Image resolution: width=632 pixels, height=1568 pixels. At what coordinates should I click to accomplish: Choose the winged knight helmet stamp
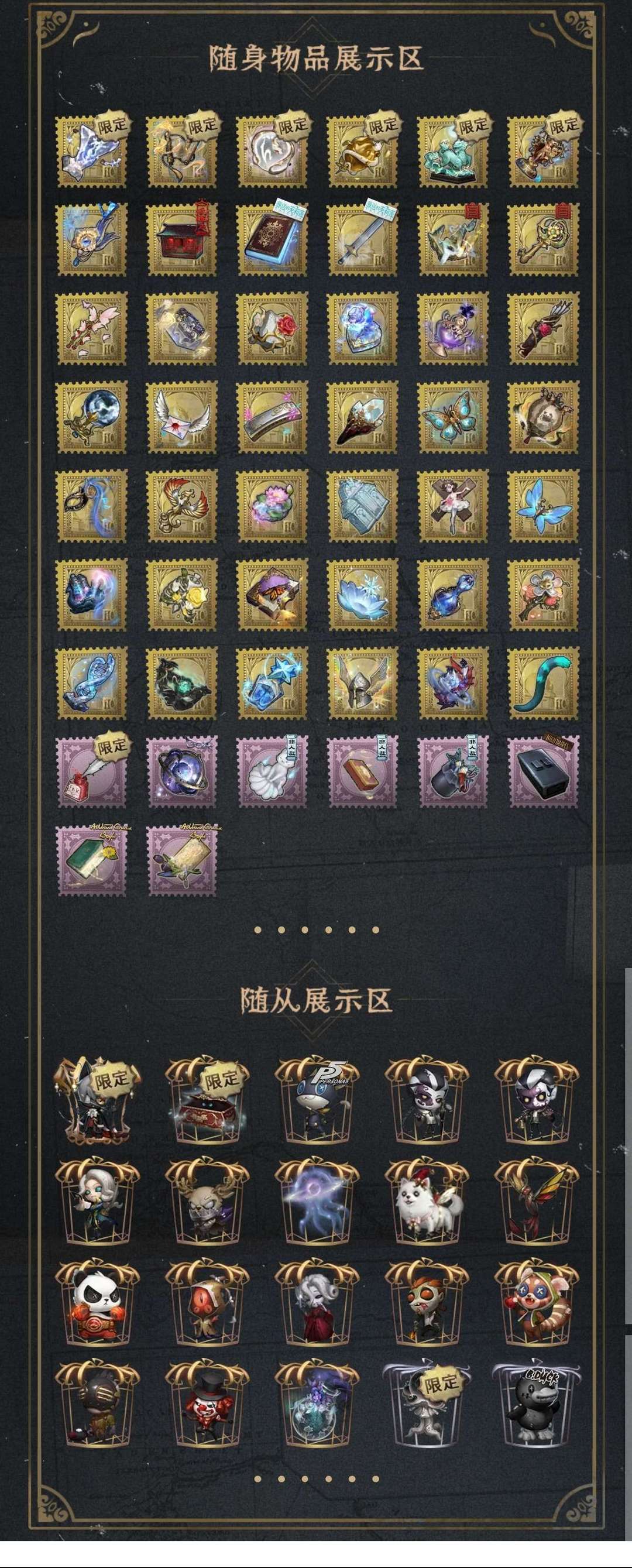(x=363, y=684)
